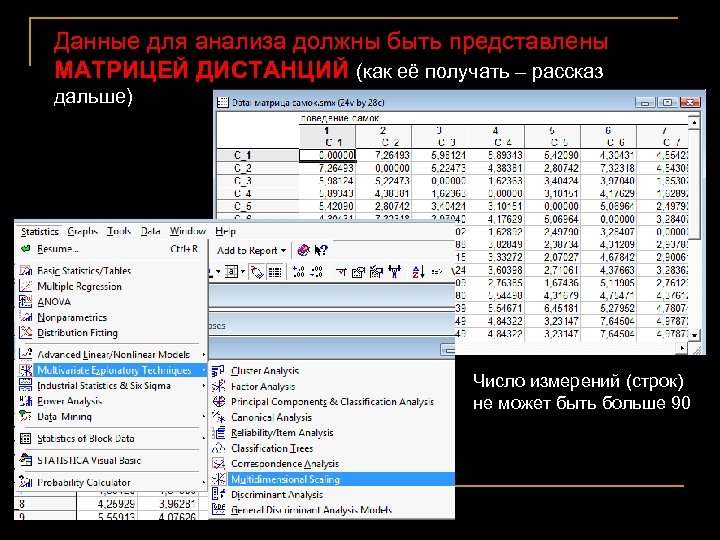Open the Statistics menu

pyautogui.click(x=39, y=231)
